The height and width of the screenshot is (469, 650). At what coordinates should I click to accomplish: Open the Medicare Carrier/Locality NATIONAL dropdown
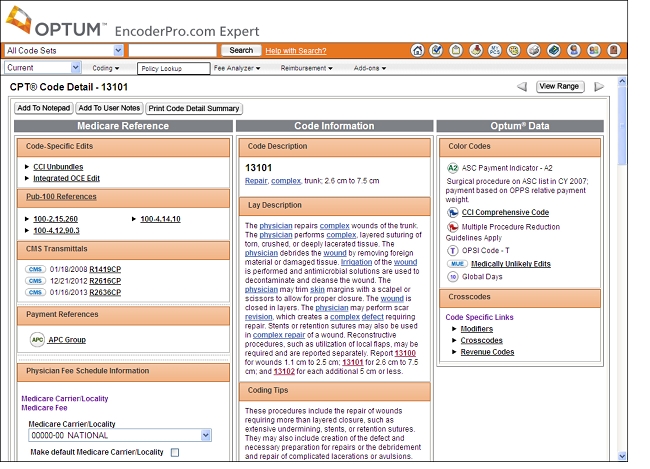120,435
